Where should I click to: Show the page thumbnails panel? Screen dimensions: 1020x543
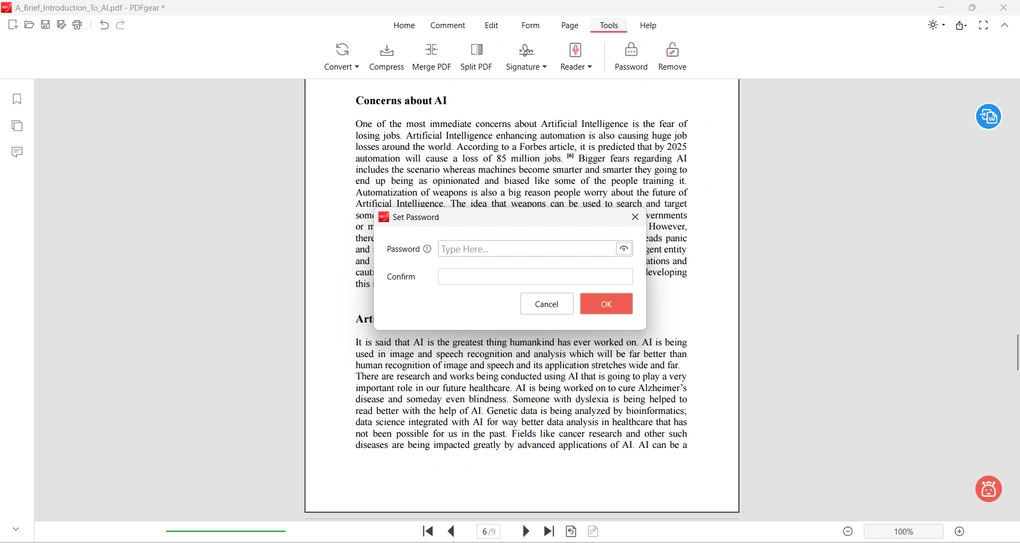pyautogui.click(x=17, y=126)
